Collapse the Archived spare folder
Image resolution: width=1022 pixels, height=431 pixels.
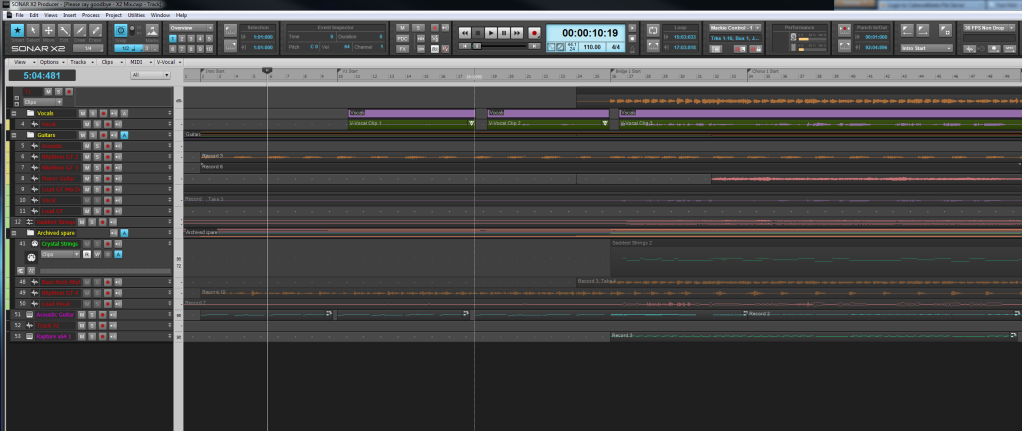coord(14,232)
